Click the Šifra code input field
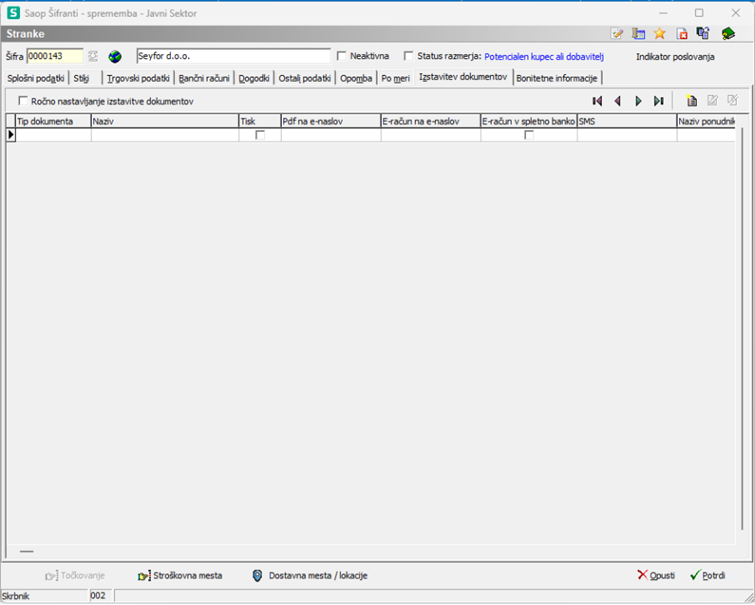 click(x=55, y=56)
